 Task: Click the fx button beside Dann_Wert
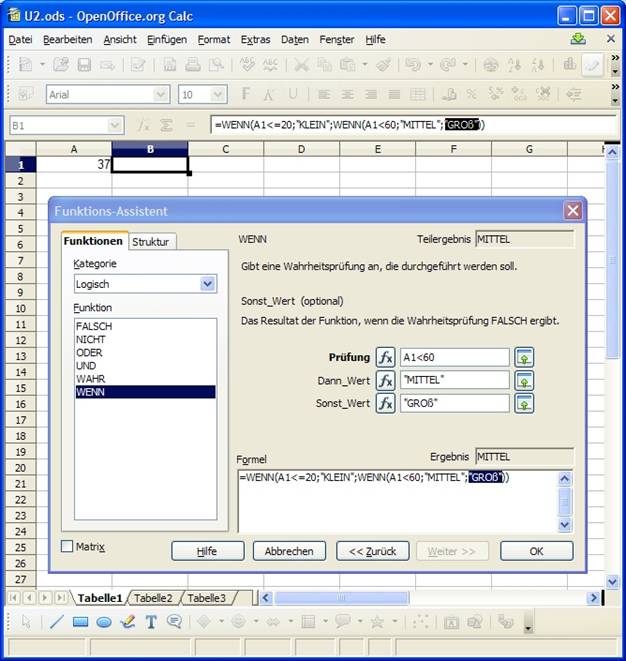(x=385, y=381)
